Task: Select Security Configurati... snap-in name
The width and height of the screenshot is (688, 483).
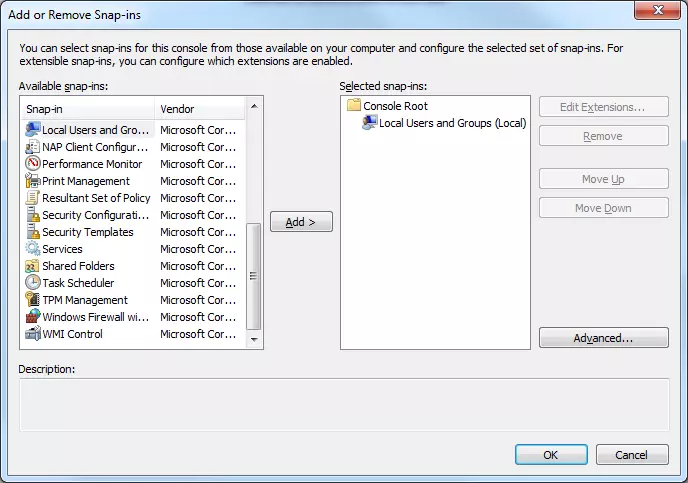Action: pyautogui.click(x=95, y=215)
